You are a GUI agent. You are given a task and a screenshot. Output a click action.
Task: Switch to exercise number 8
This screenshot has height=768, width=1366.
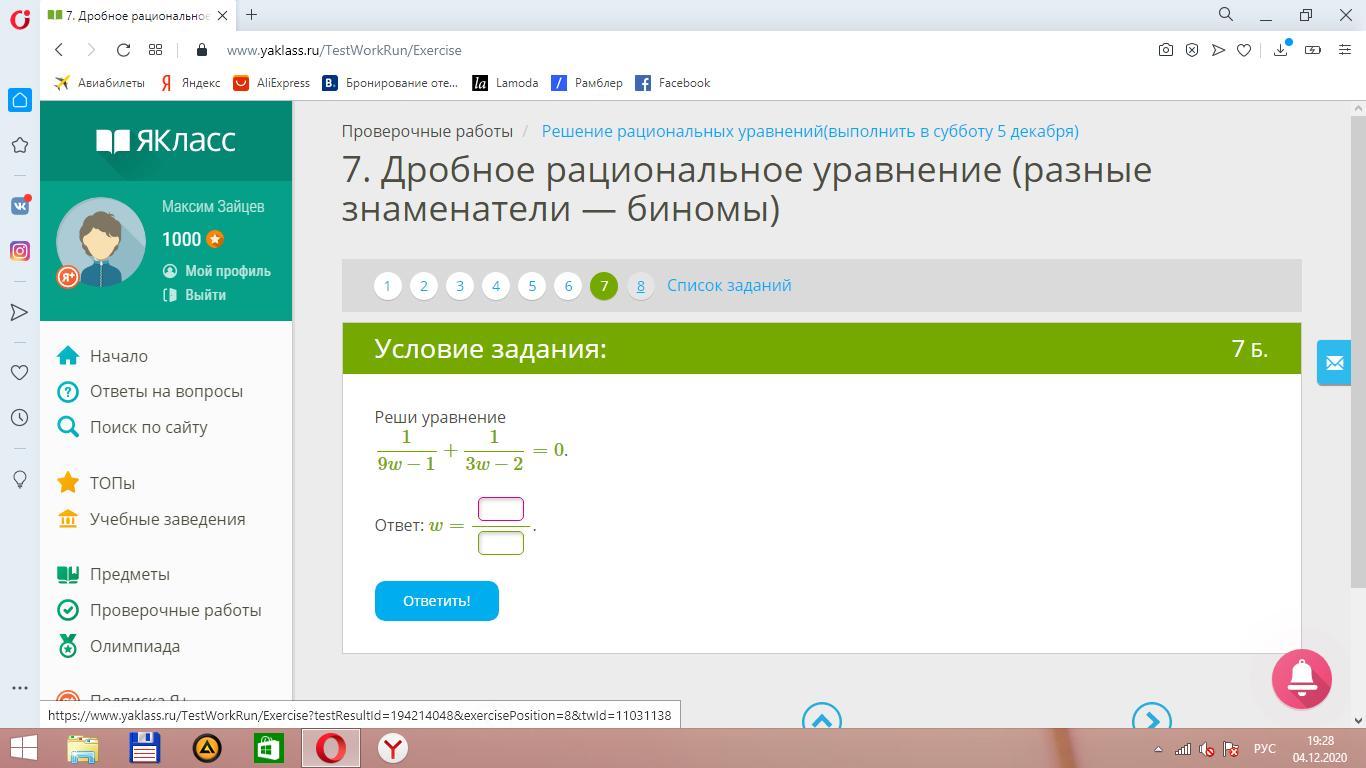[640, 286]
